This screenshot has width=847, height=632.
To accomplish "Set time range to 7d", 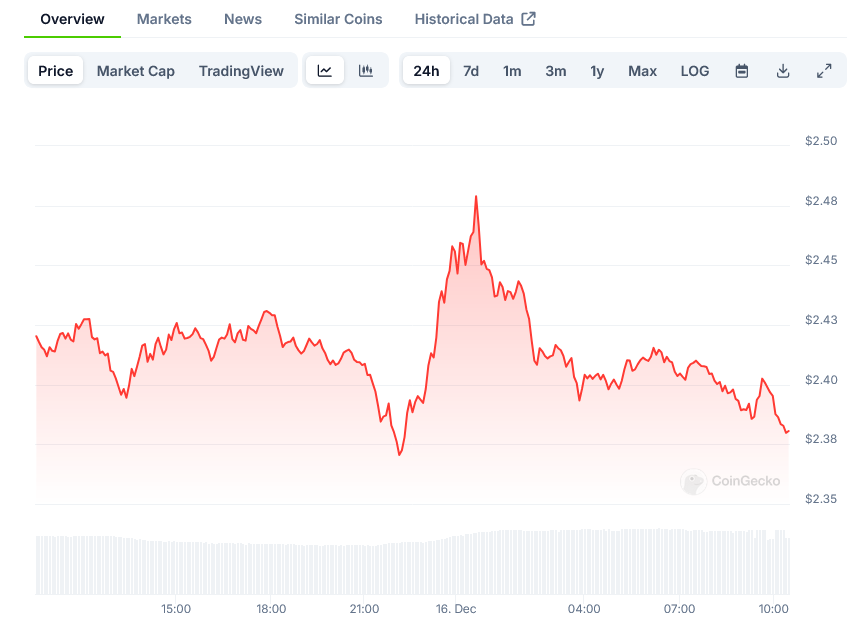I will click(471, 71).
